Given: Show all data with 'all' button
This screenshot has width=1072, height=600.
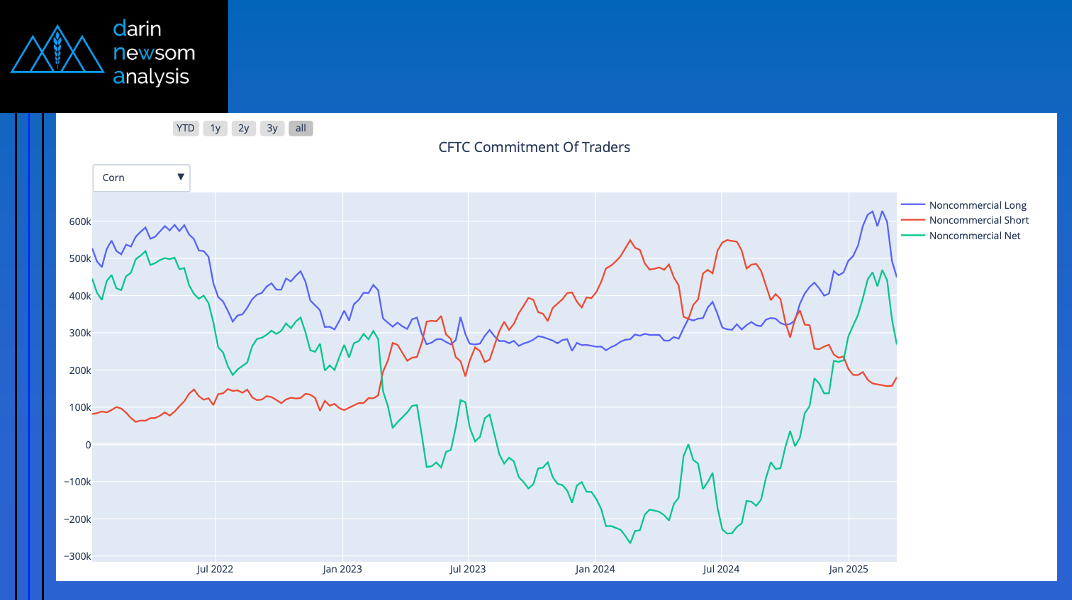Looking at the screenshot, I should 301,128.
